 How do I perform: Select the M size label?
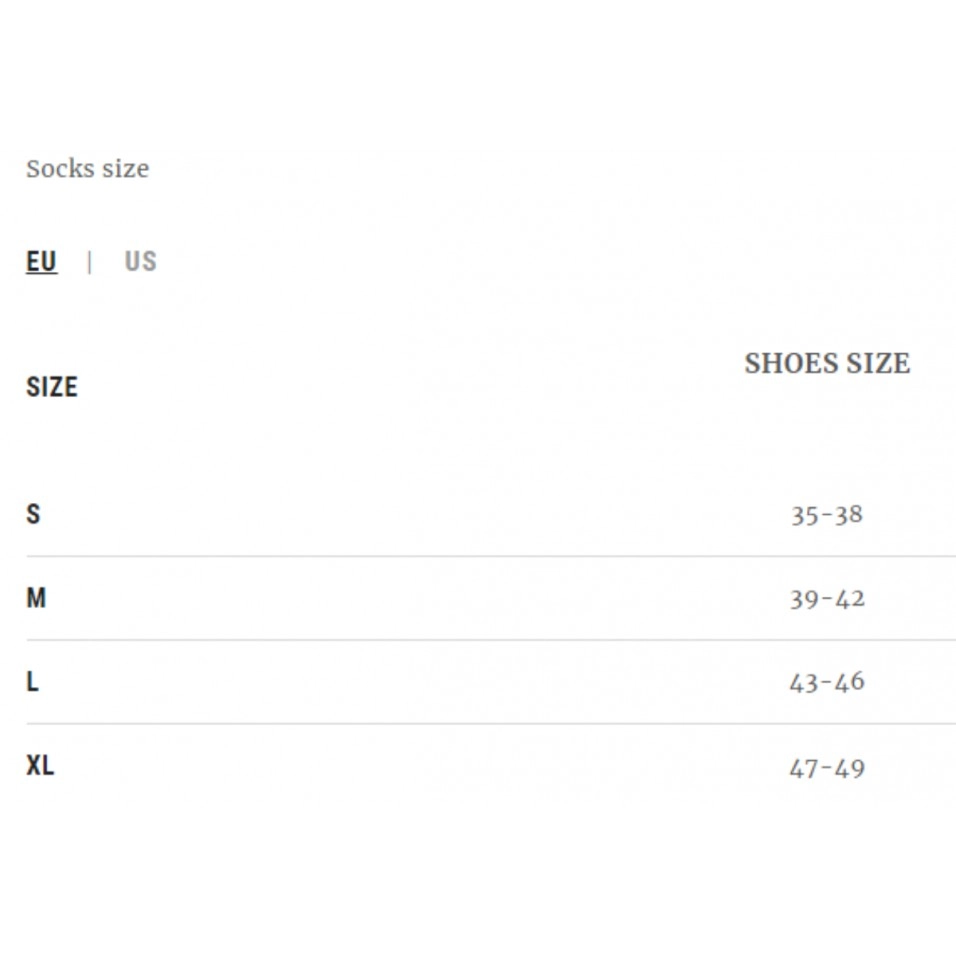(x=36, y=598)
